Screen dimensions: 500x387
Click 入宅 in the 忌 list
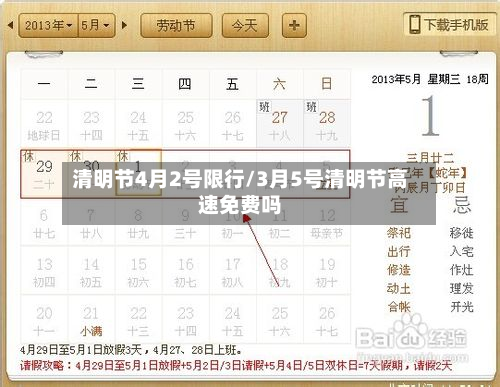tap(462, 251)
